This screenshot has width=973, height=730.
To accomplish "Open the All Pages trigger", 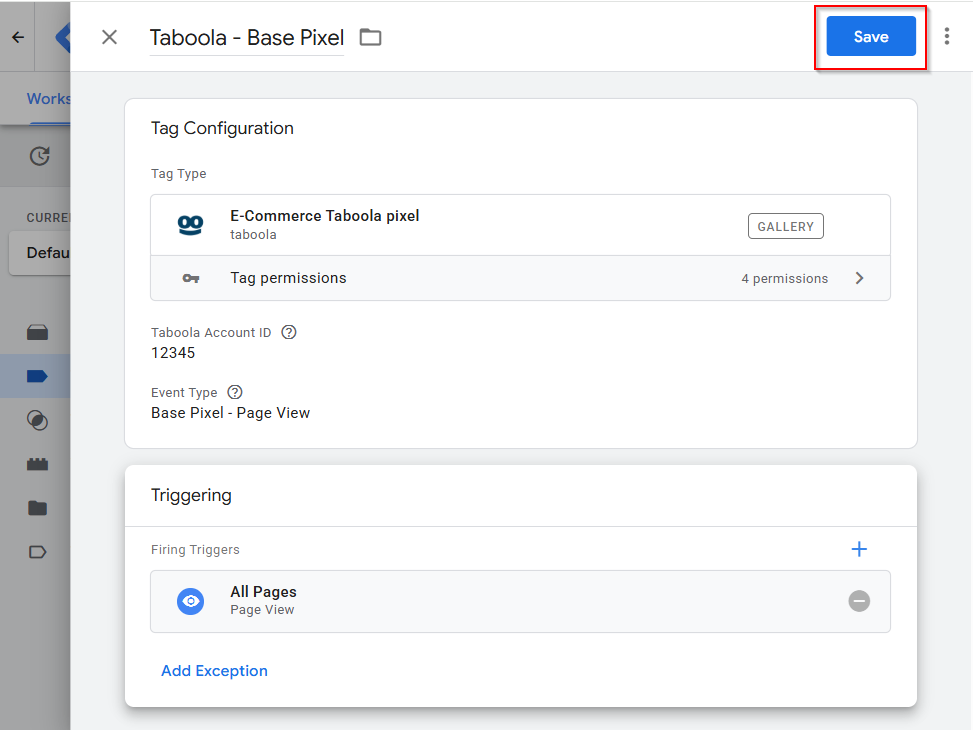I will (x=520, y=601).
